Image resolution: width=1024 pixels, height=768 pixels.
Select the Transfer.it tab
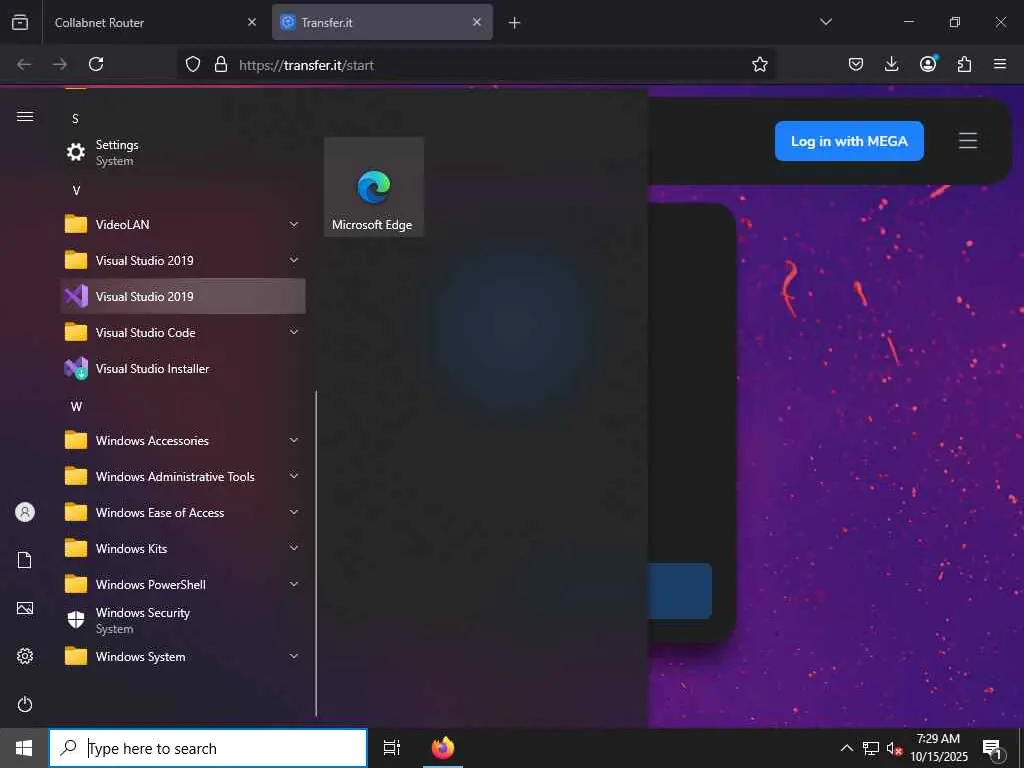(382, 22)
